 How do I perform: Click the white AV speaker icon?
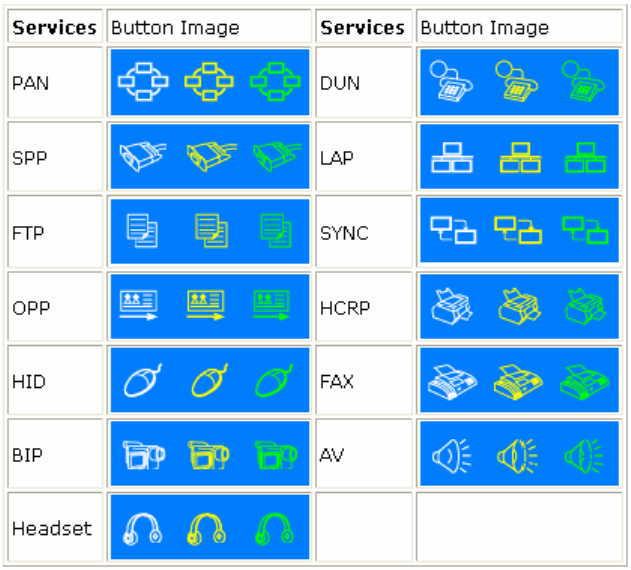[450, 455]
